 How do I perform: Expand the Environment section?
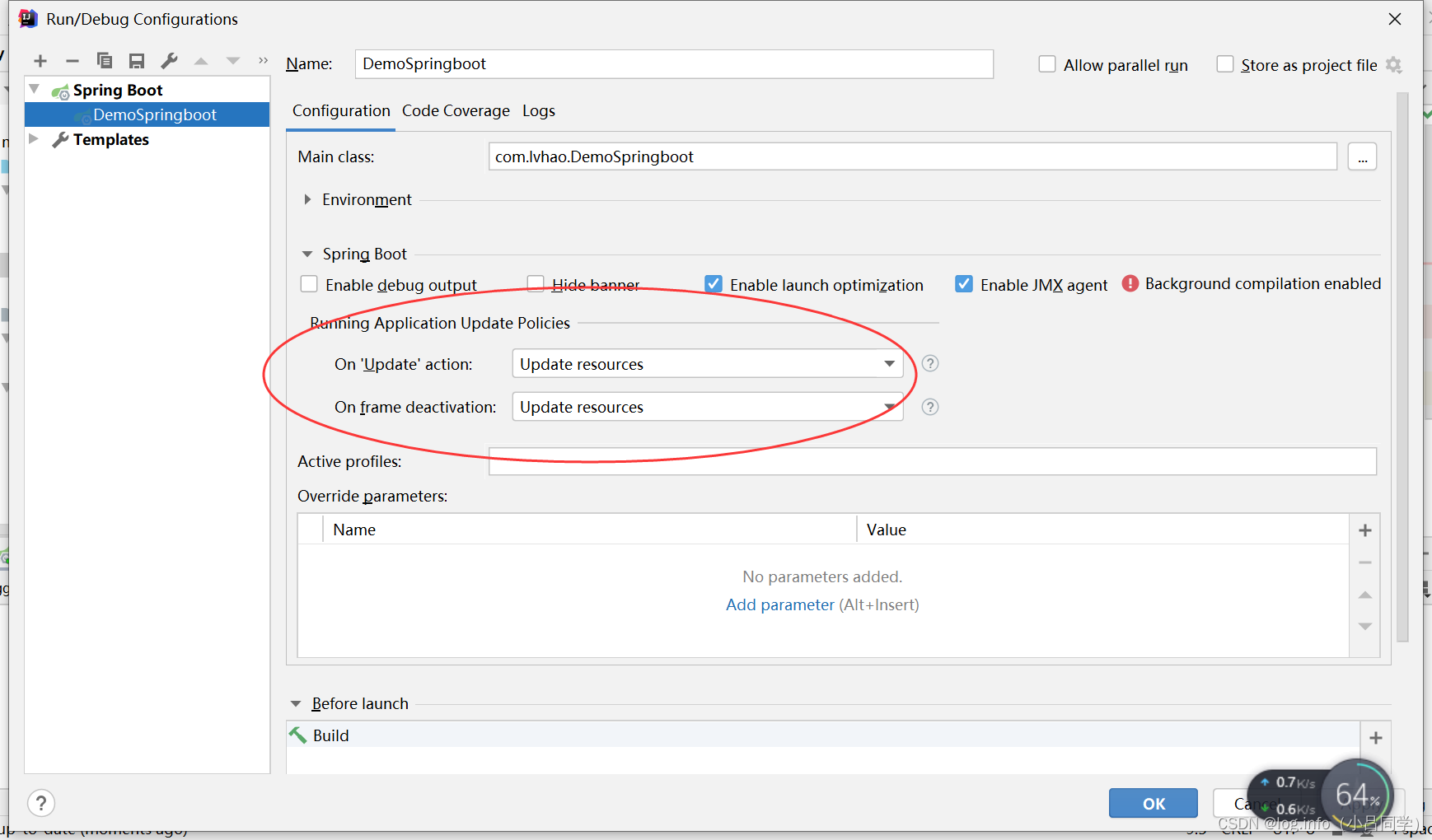tap(307, 199)
